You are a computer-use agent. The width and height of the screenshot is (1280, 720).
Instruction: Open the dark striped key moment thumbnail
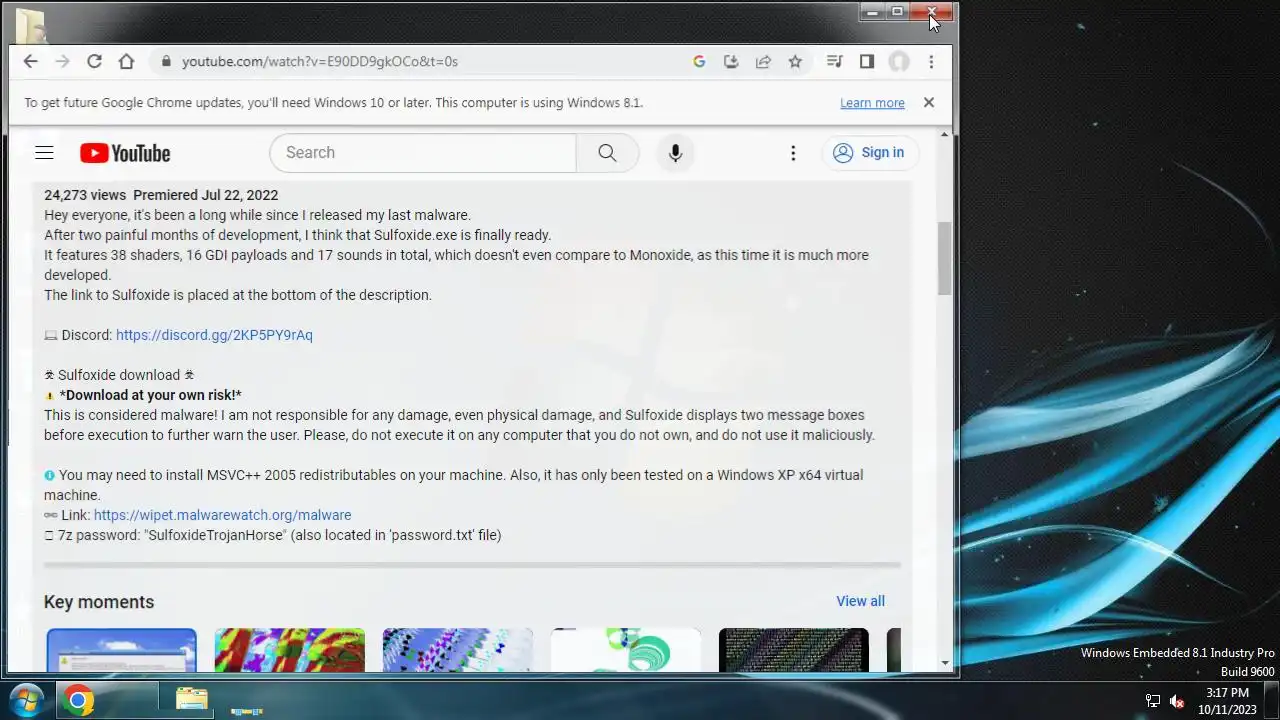pyautogui.click(x=793, y=650)
